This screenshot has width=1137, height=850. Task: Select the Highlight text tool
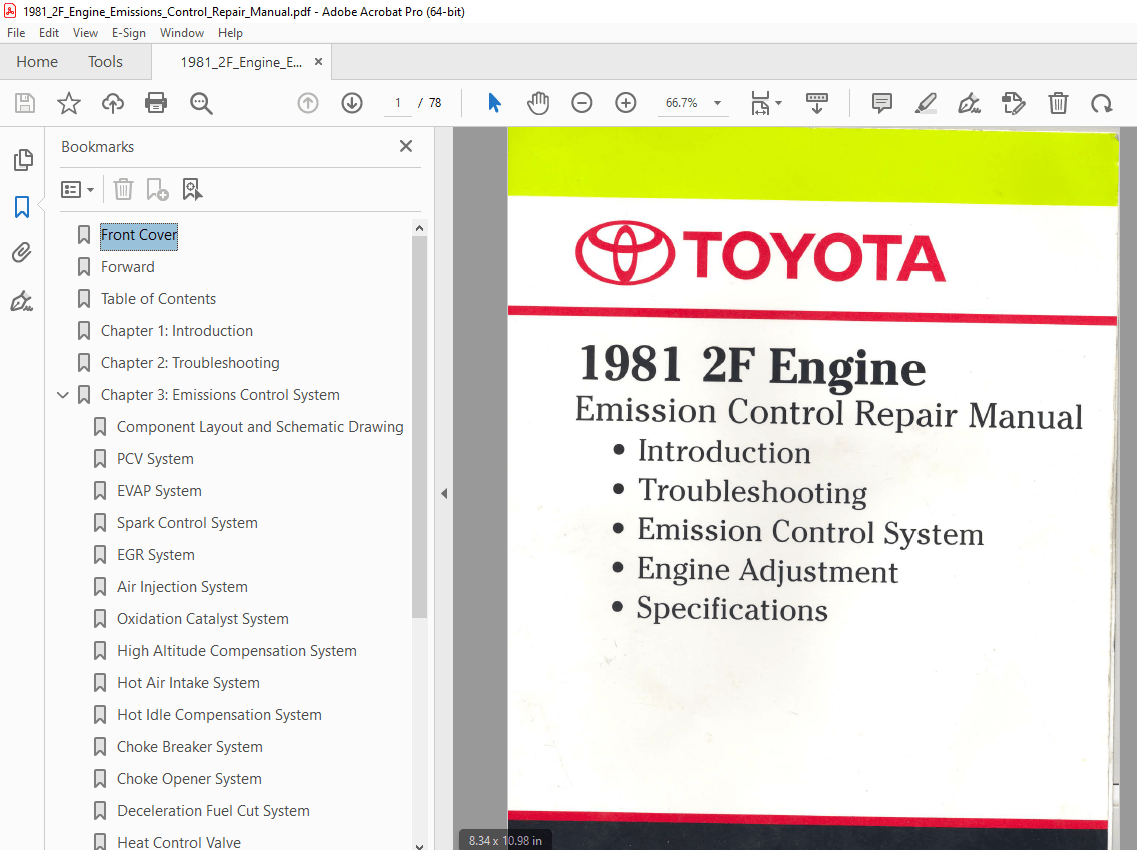(925, 102)
